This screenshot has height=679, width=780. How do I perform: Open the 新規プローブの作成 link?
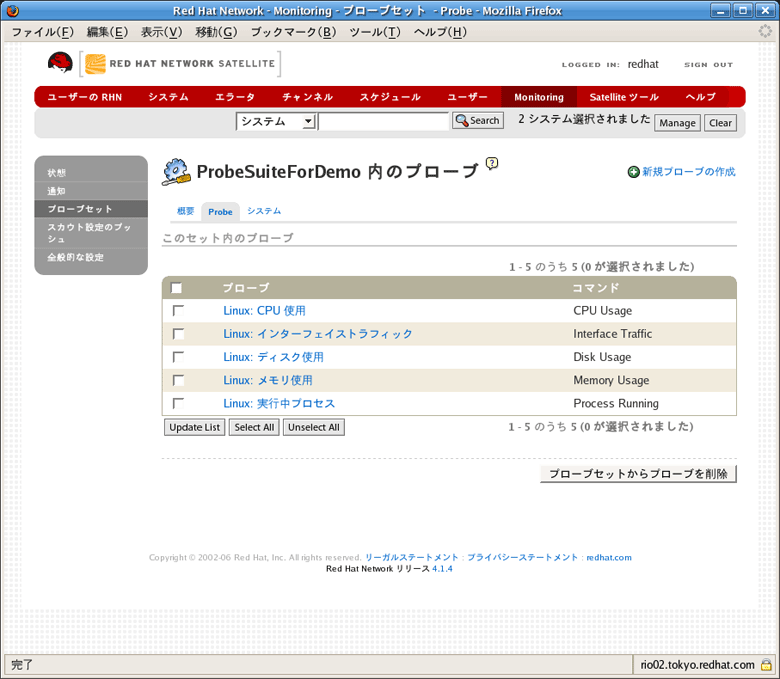(688, 172)
